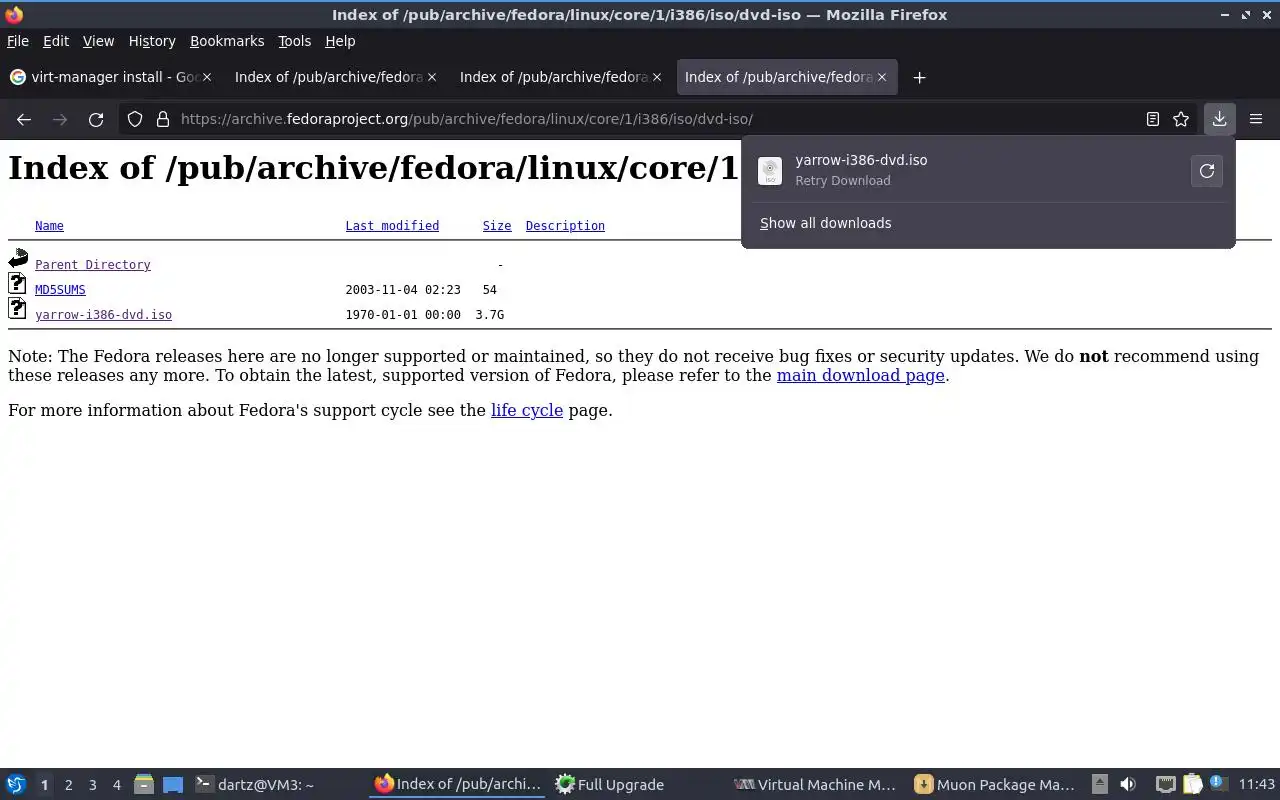The height and width of the screenshot is (800, 1280).
Task: Download yarrow-i386-dvd.iso from the listing
Action: (103, 315)
